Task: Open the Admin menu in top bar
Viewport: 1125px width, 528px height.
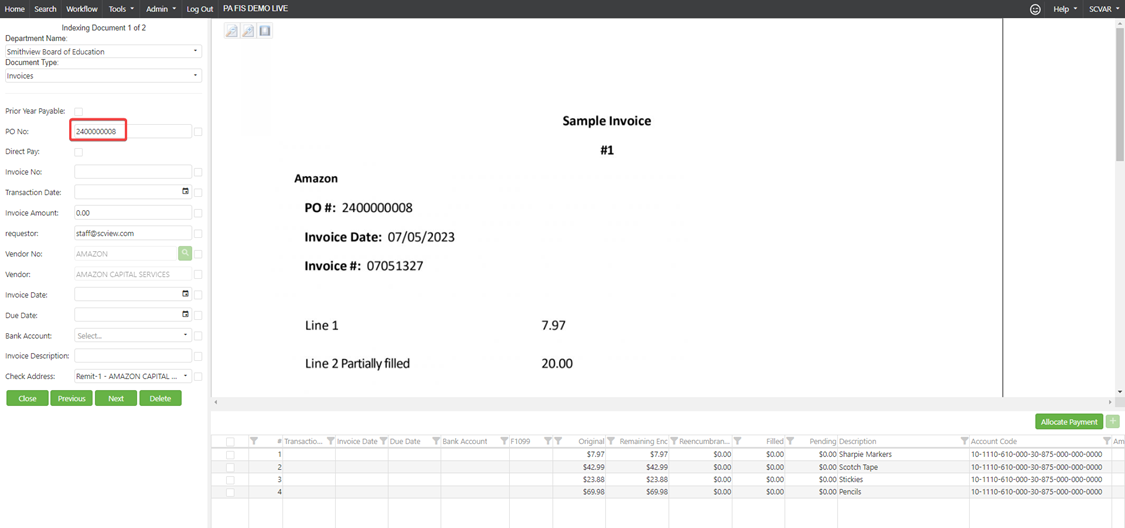Action: click(160, 9)
